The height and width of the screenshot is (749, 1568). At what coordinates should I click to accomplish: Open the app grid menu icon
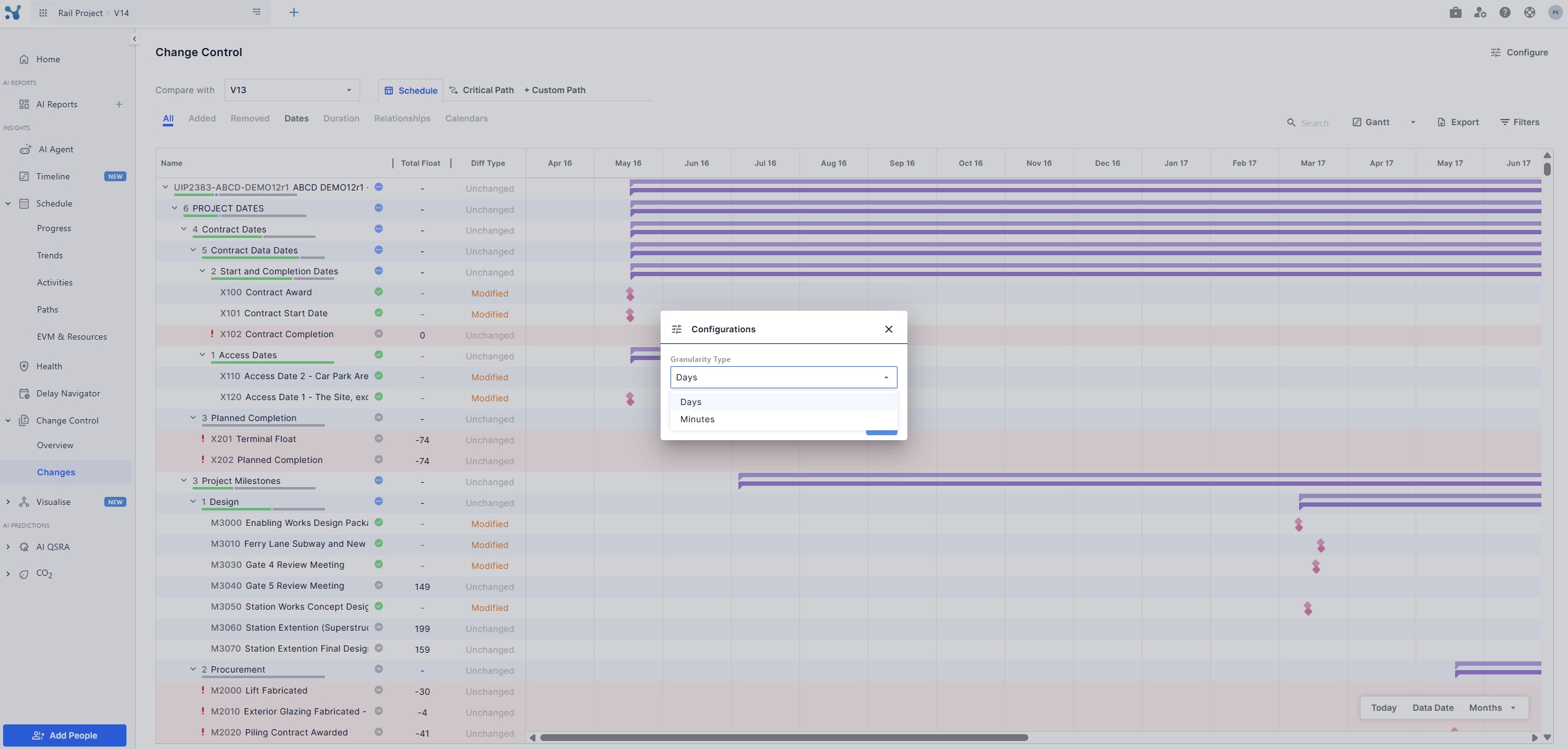43,12
